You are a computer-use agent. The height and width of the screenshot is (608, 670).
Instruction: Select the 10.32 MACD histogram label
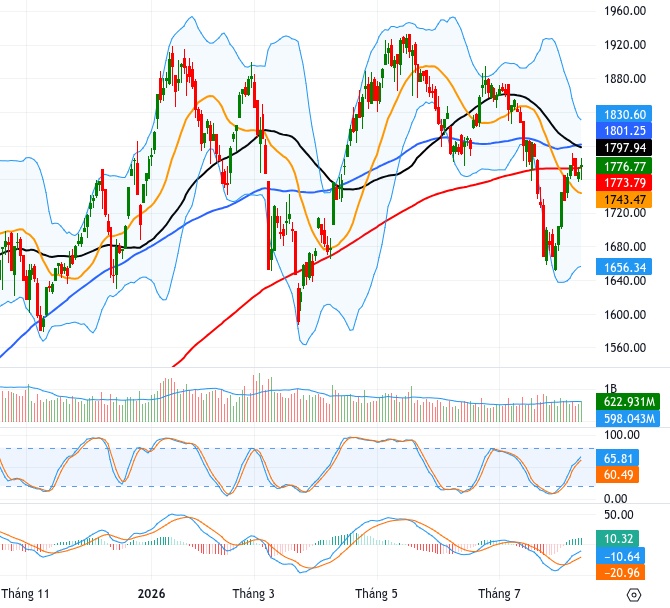tap(617, 538)
